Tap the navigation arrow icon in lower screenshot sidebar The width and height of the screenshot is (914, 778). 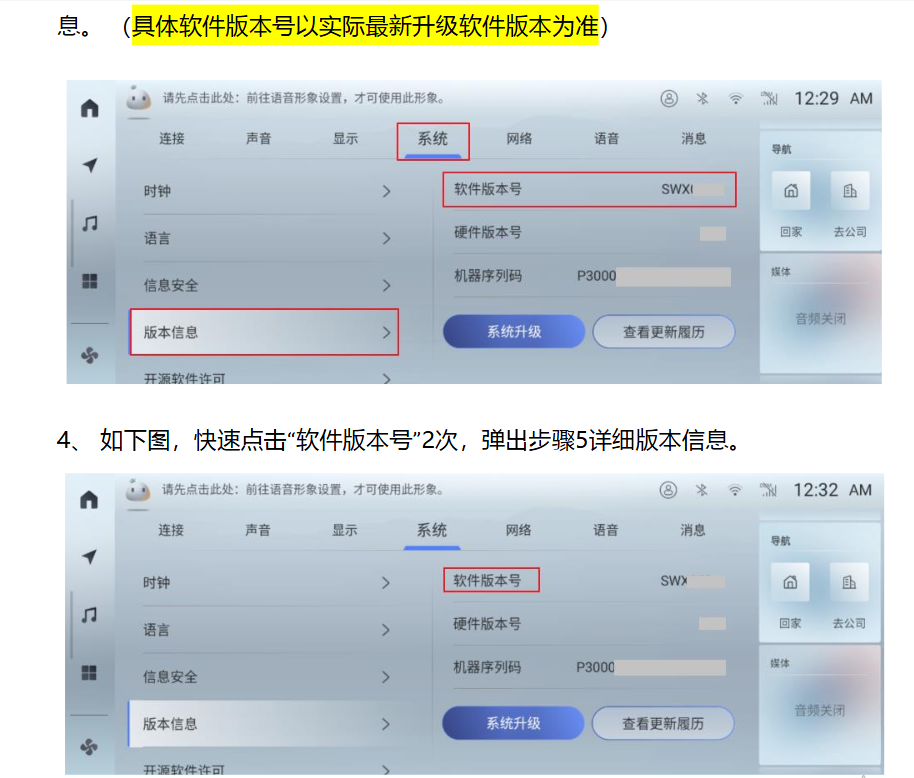click(89, 557)
